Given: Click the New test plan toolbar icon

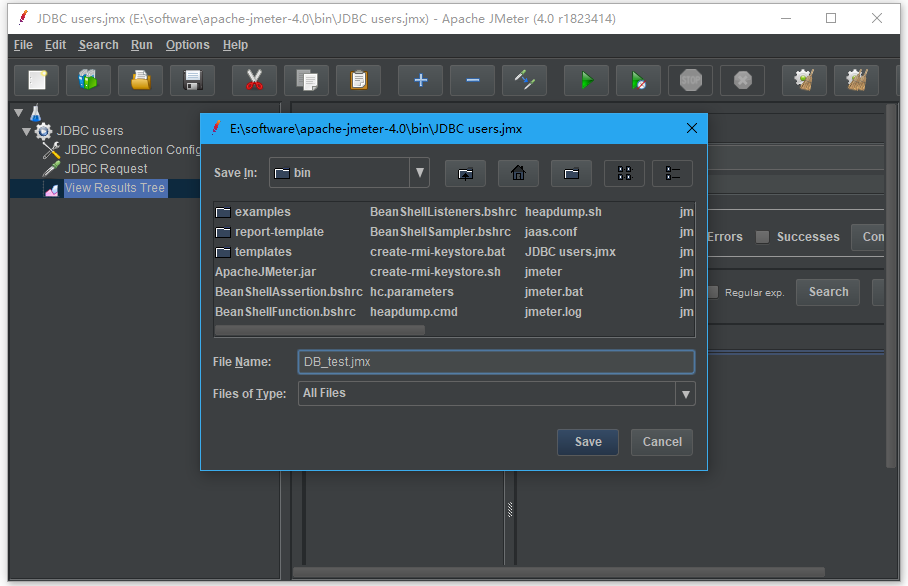Looking at the screenshot, I should (x=37, y=80).
